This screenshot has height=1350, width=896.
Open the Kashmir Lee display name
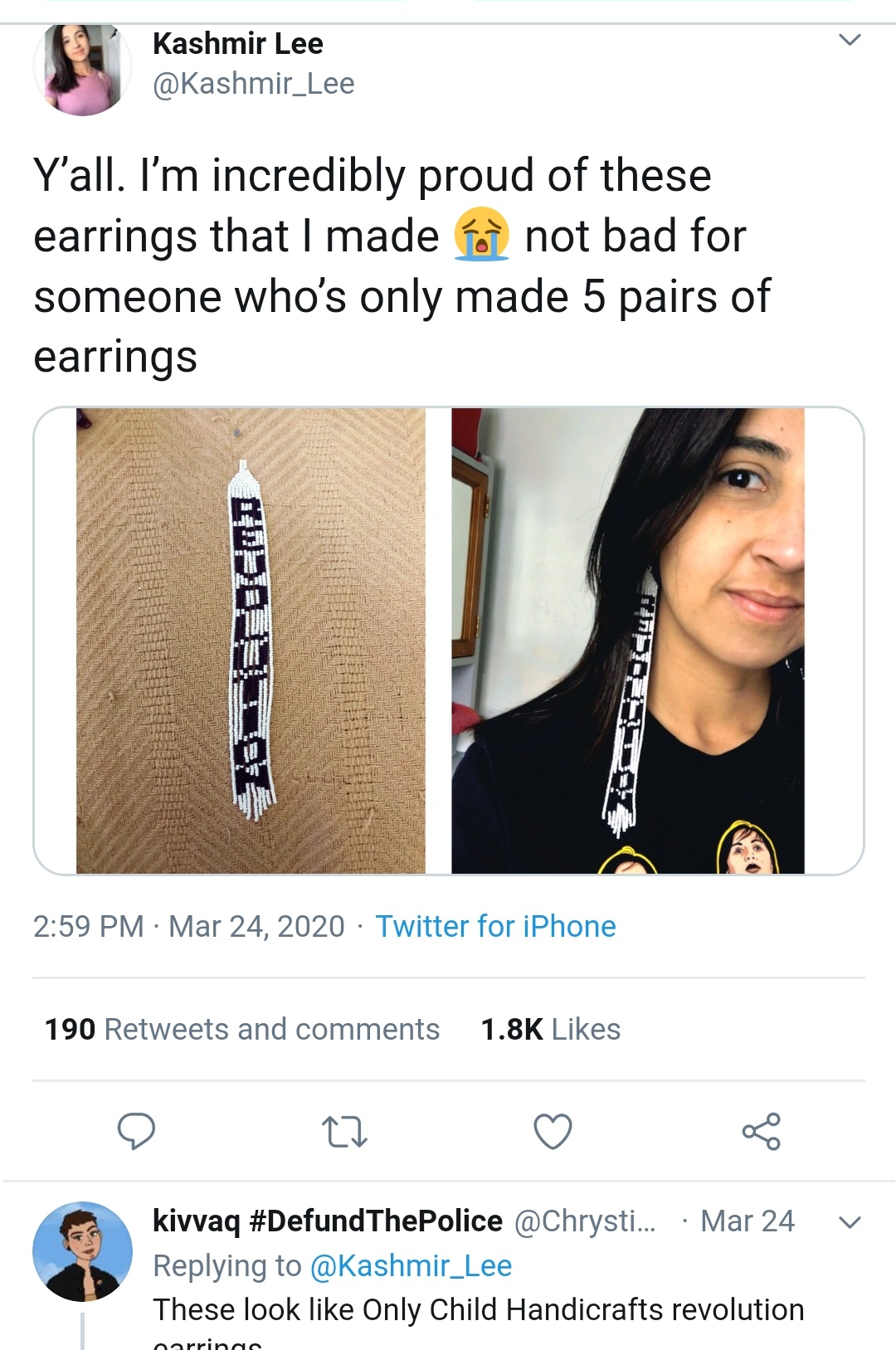(x=238, y=43)
